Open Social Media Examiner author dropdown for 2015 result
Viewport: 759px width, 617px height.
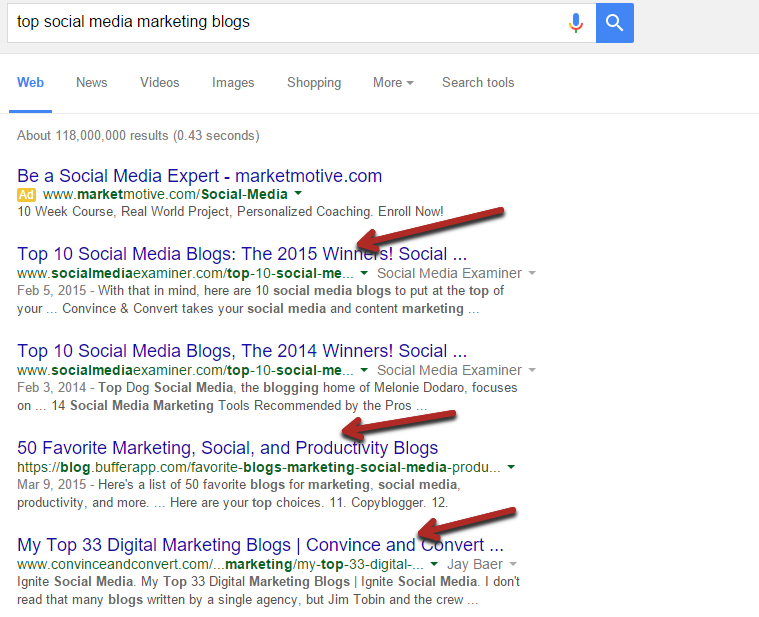(x=532, y=273)
